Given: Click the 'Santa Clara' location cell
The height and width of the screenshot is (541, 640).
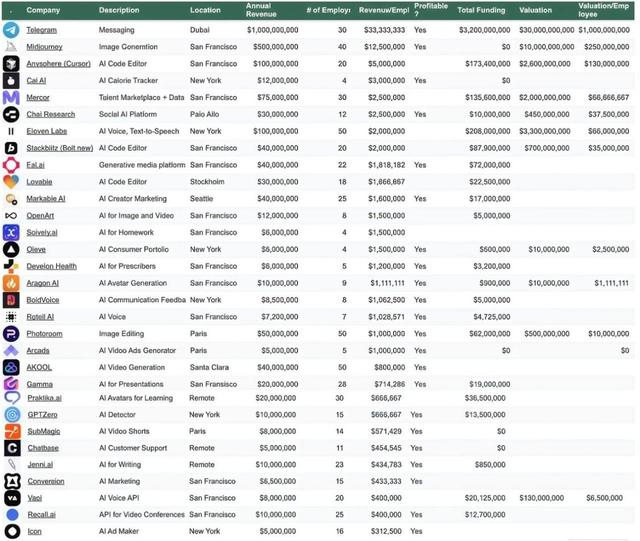Looking at the screenshot, I should pos(209,368).
